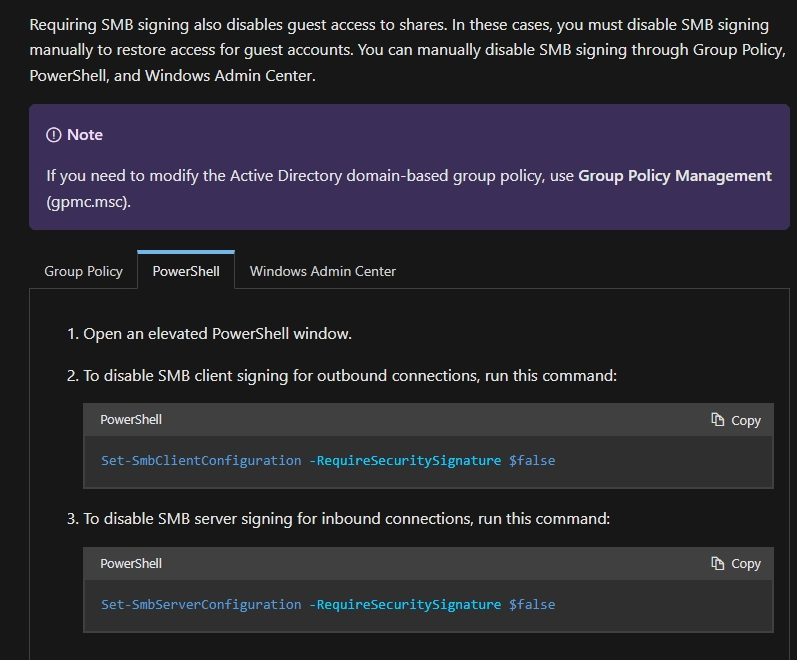Select the PowerShell tab
The width and height of the screenshot is (797, 660).
(x=186, y=271)
